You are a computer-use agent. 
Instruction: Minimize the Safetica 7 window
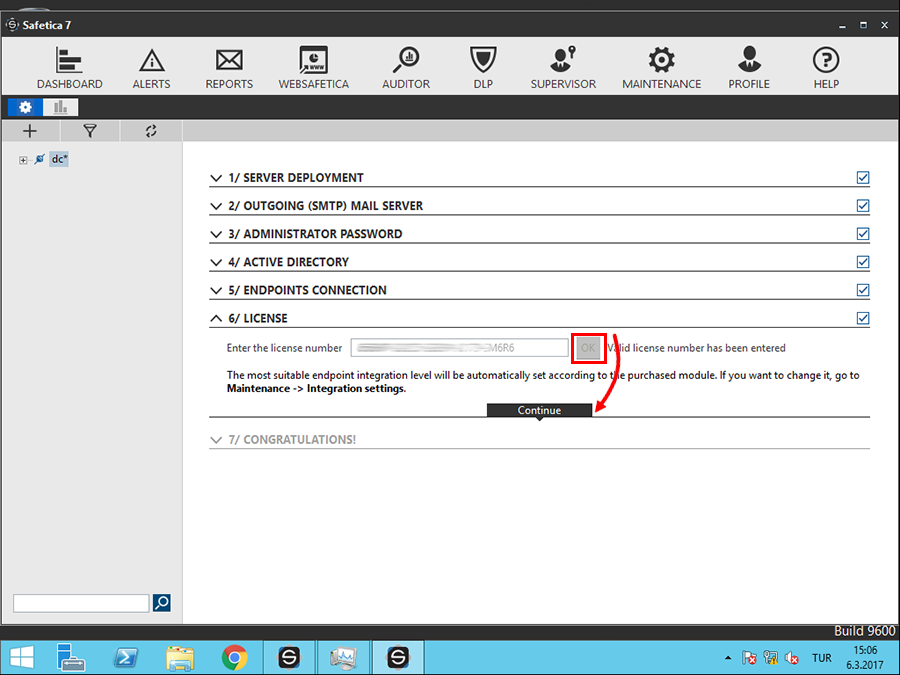tap(842, 25)
